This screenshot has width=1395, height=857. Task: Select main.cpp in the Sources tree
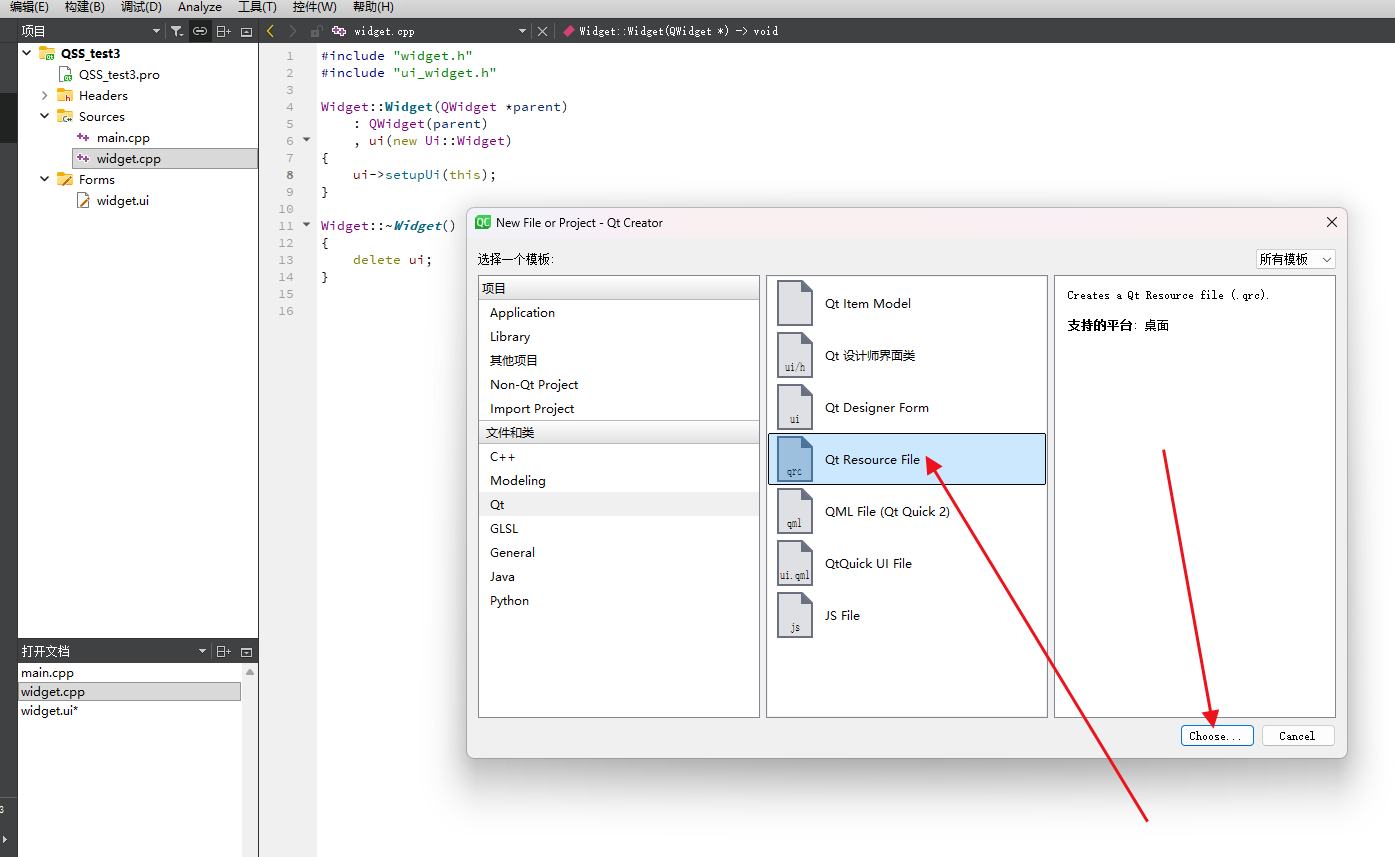coord(123,138)
